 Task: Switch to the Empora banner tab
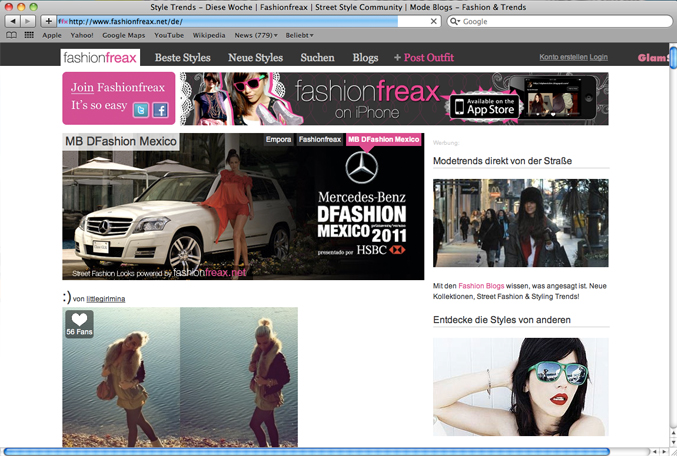pyautogui.click(x=278, y=139)
